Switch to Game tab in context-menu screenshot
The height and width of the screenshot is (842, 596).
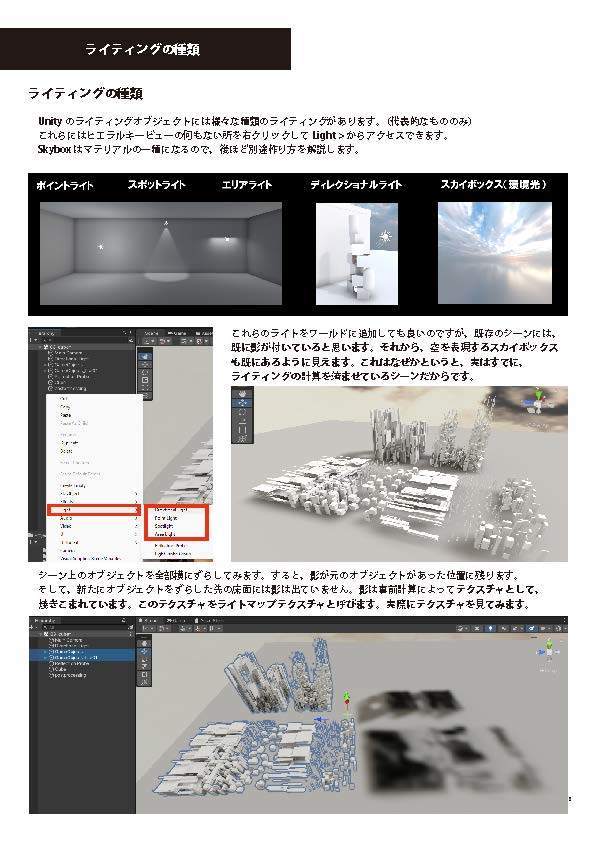pyautogui.click(x=177, y=333)
